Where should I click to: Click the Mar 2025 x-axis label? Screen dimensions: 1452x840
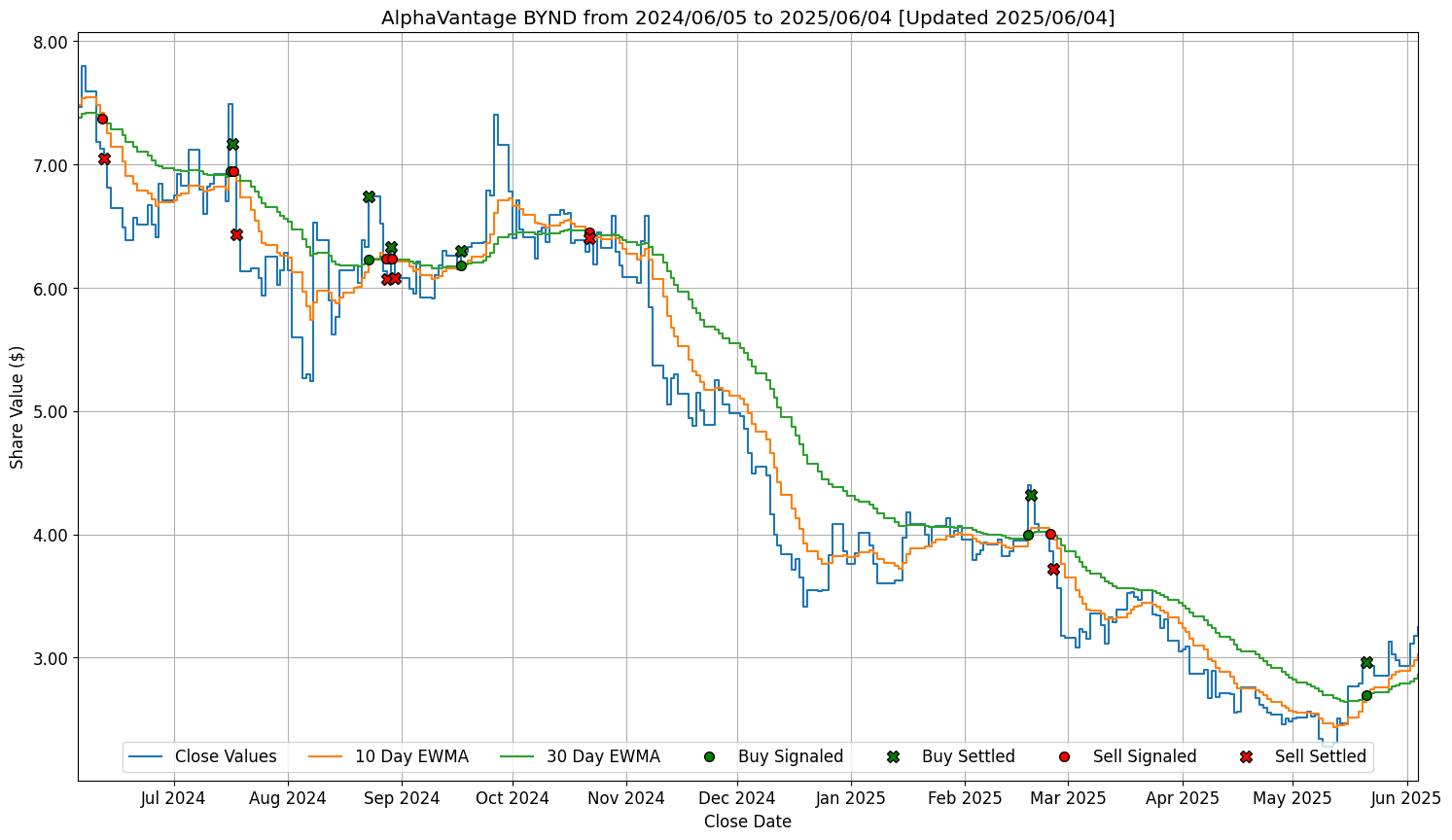point(1068,798)
